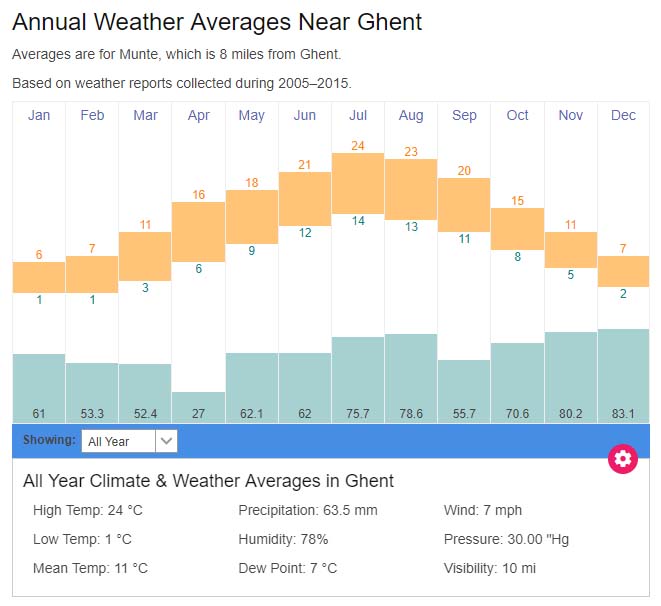Screen dimensions: 661x606
Task: Choose the Apr month header
Action: coord(199,116)
